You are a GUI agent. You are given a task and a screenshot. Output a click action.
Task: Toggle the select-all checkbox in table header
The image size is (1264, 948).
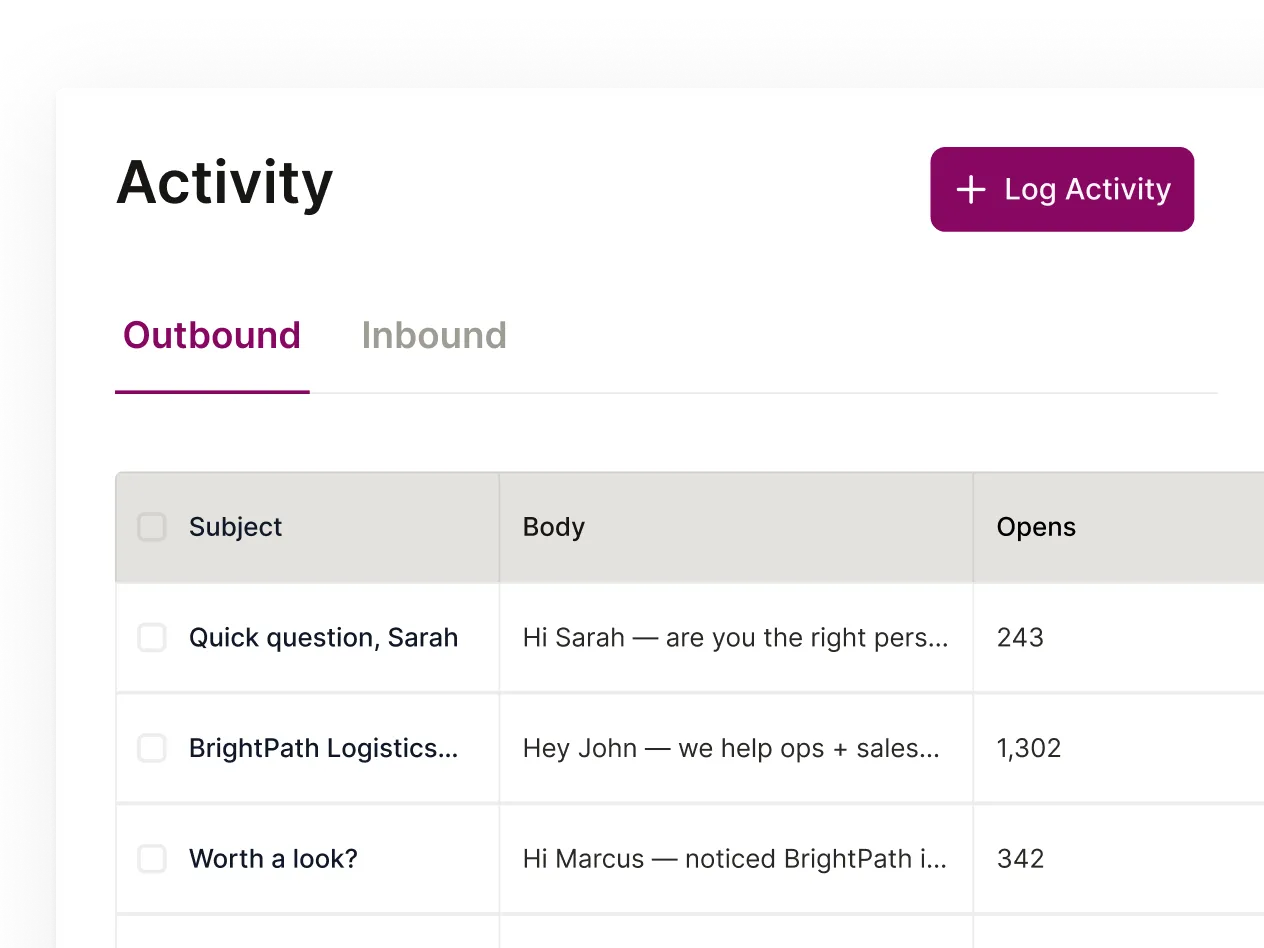(151, 526)
